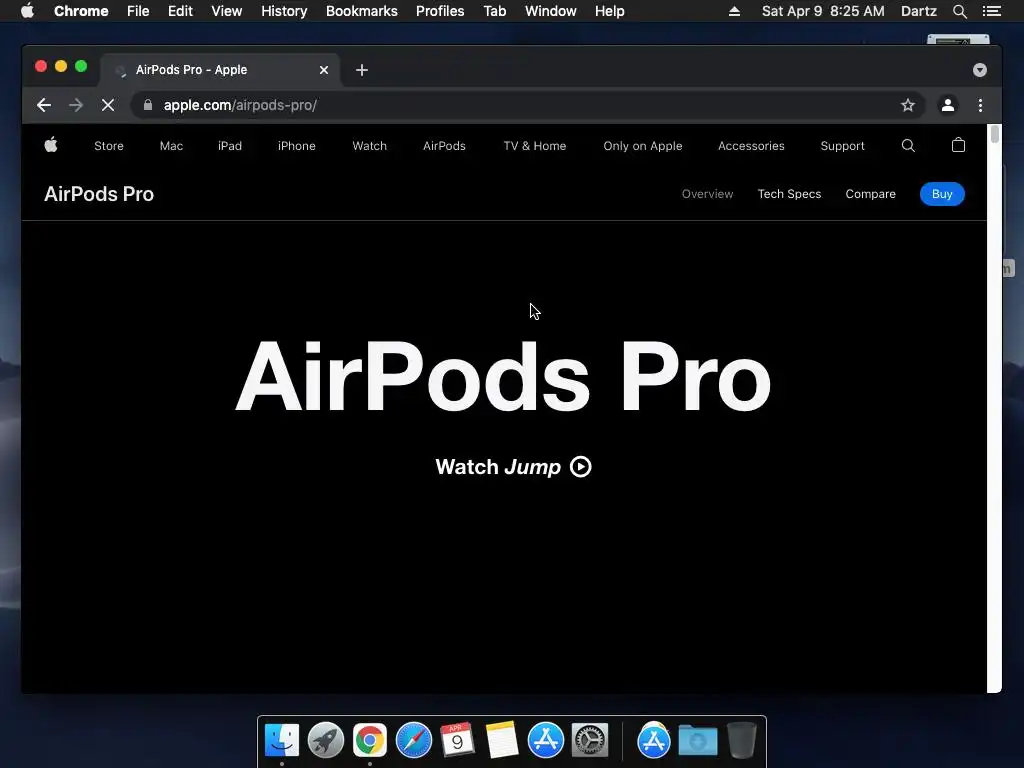Open the Compare link
The height and width of the screenshot is (768, 1024).
coord(871,194)
